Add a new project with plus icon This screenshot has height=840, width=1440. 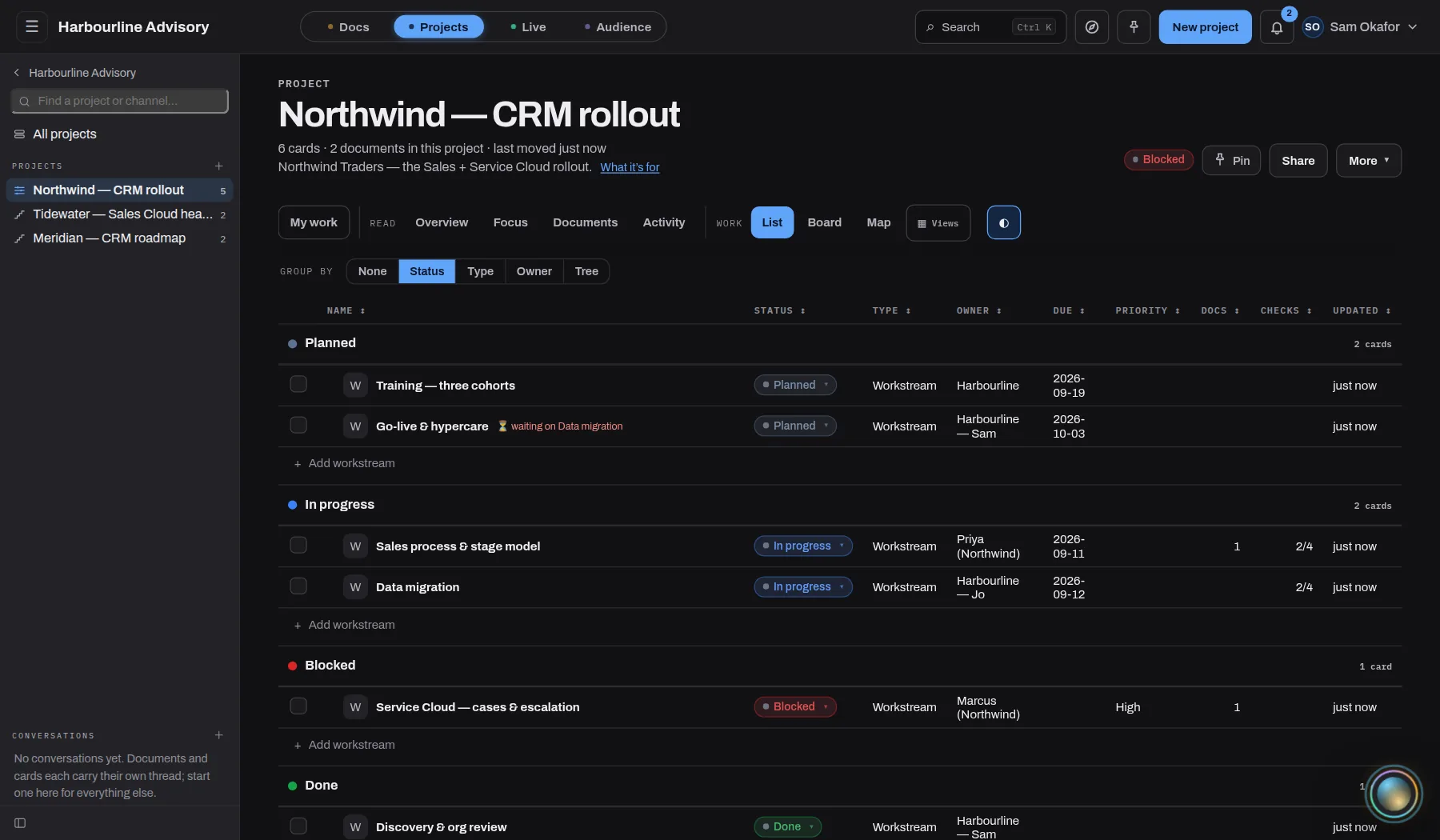[218, 166]
